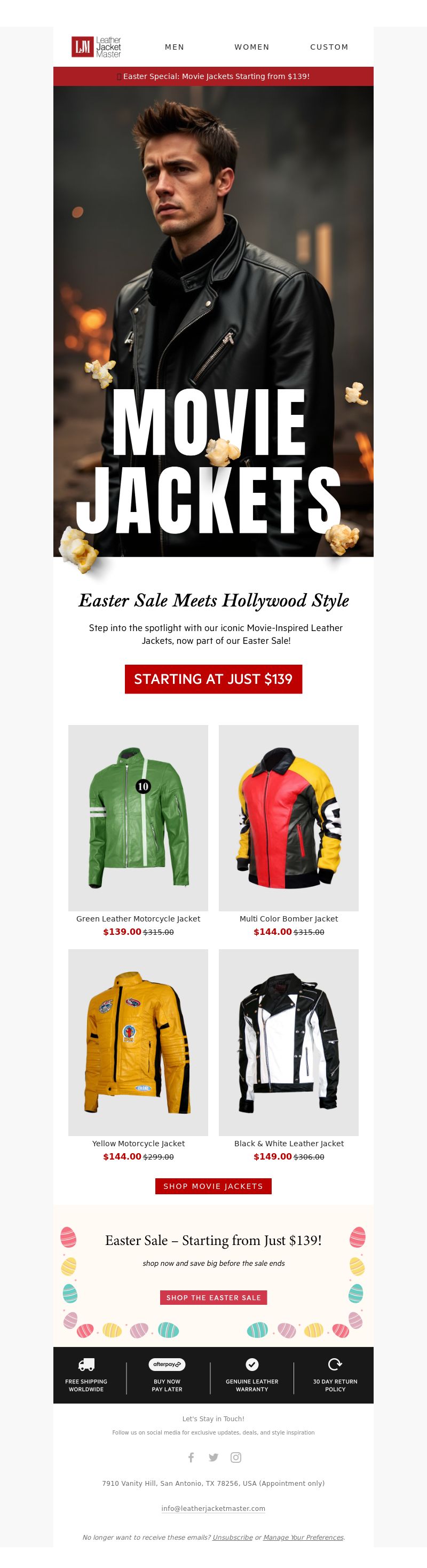Open the CUSTOM menu item

click(329, 47)
